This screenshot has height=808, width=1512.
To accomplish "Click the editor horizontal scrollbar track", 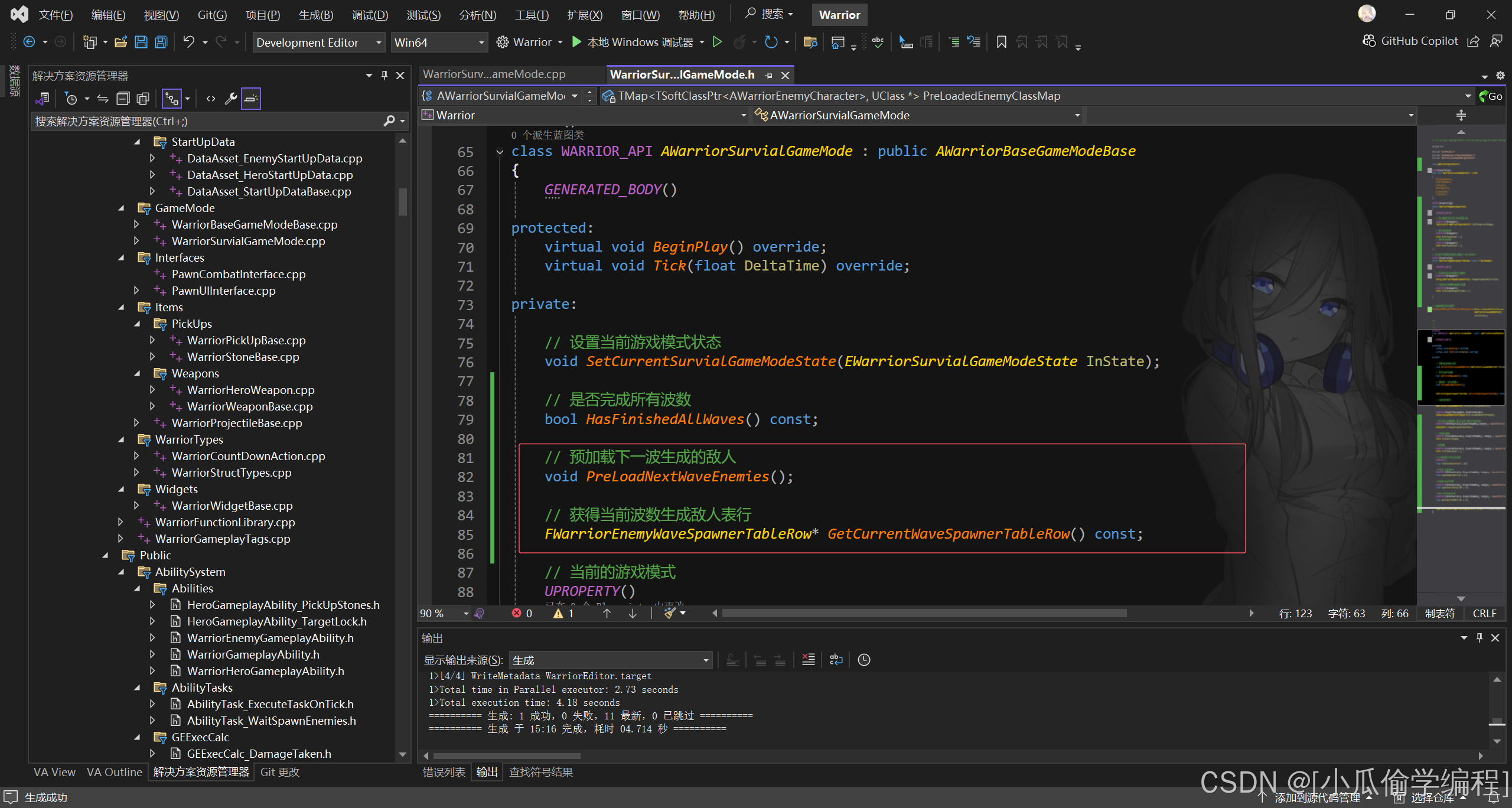I will point(1187,613).
